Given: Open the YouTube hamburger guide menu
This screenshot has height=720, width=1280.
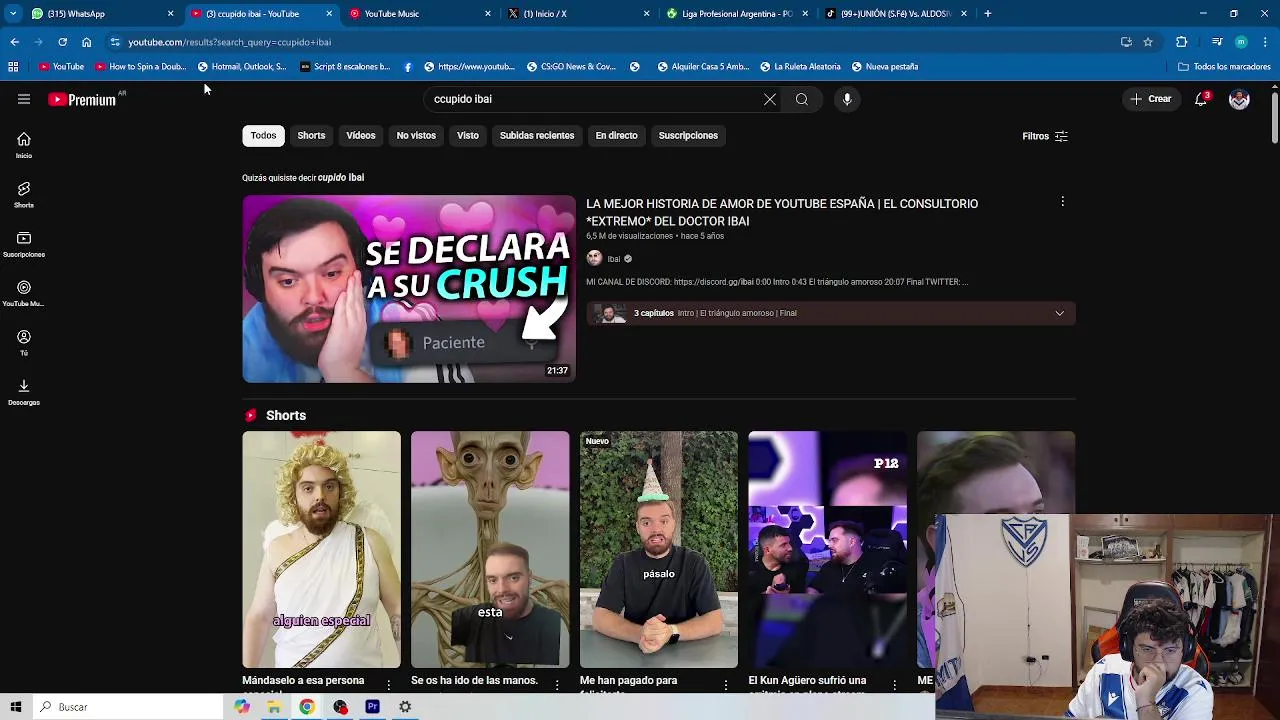Looking at the screenshot, I should pyautogui.click(x=24, y=99).
